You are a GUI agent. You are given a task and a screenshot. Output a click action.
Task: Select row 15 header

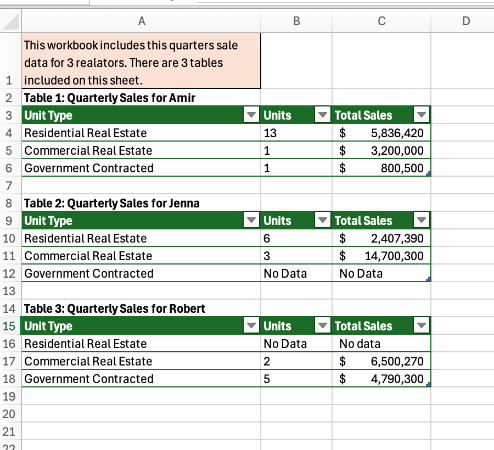point(11,326)
